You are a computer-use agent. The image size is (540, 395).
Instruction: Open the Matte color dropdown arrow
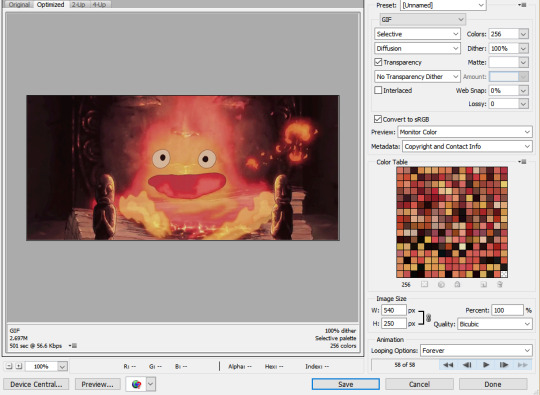point(523,62)
